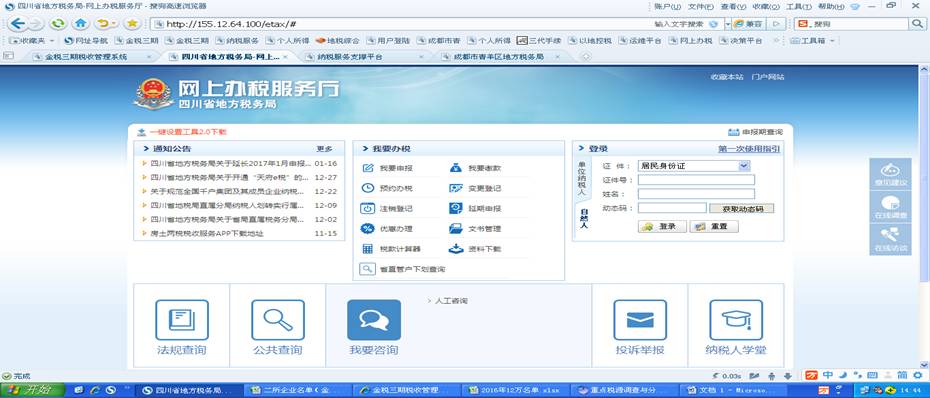The height and width of the screenshot is (398, 930).
Task: Open the 查看(V) menu
Action: click(x=733, y=6)
